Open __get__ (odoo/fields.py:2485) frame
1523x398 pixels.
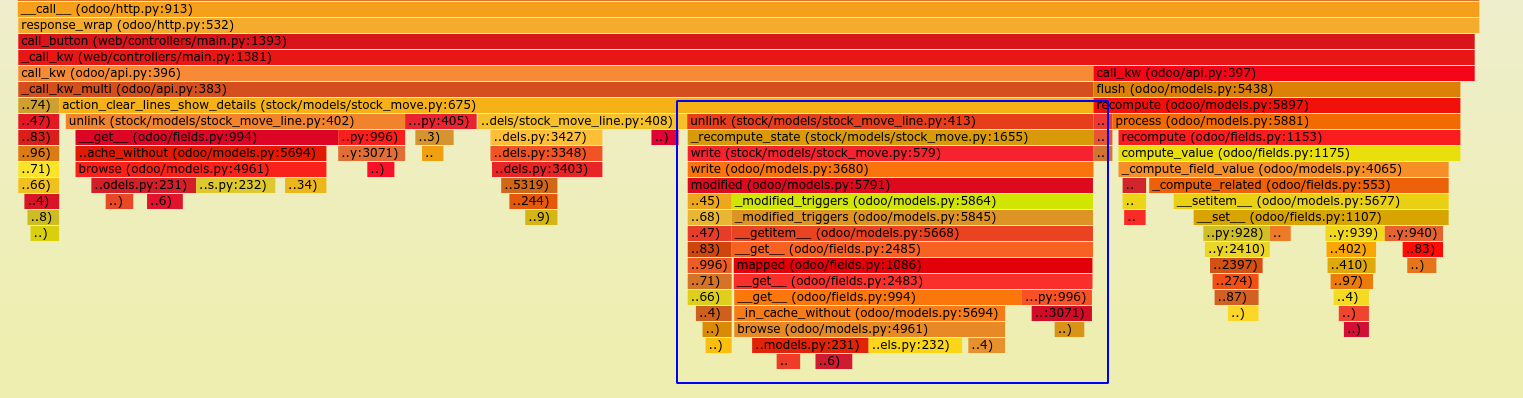(x=912, y=249)
